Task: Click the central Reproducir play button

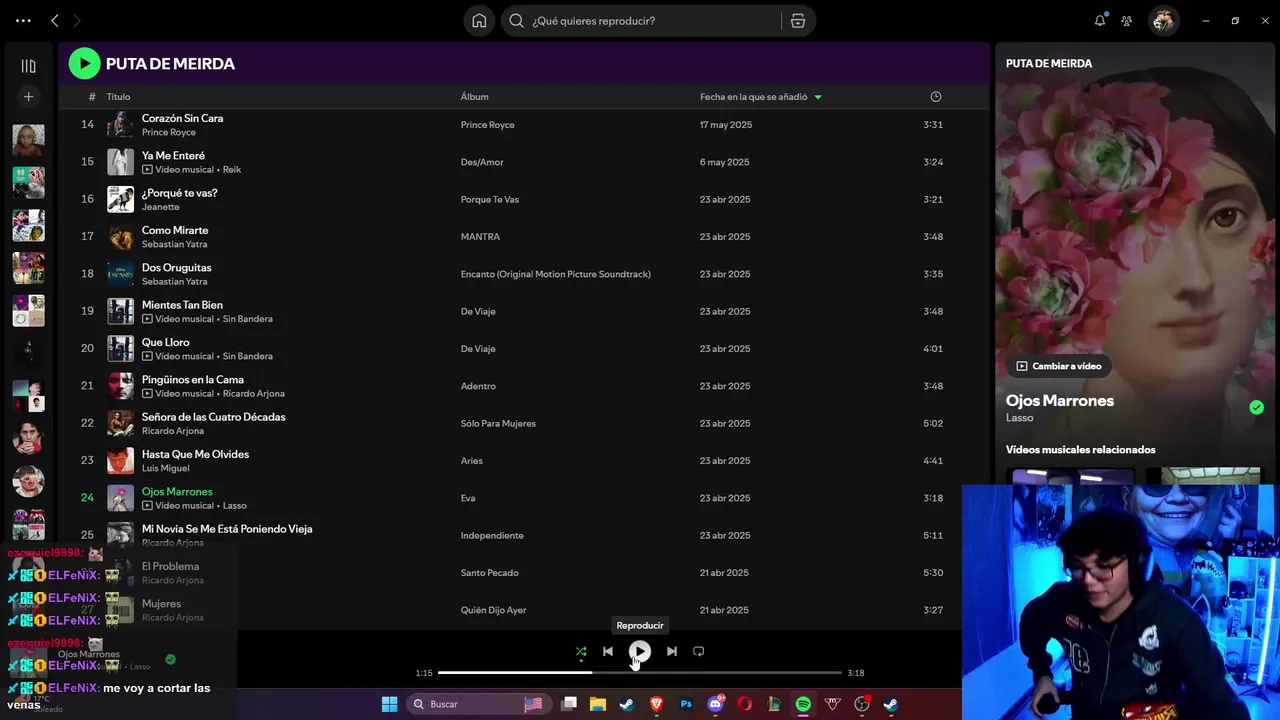Action: (x=640, y=652)
